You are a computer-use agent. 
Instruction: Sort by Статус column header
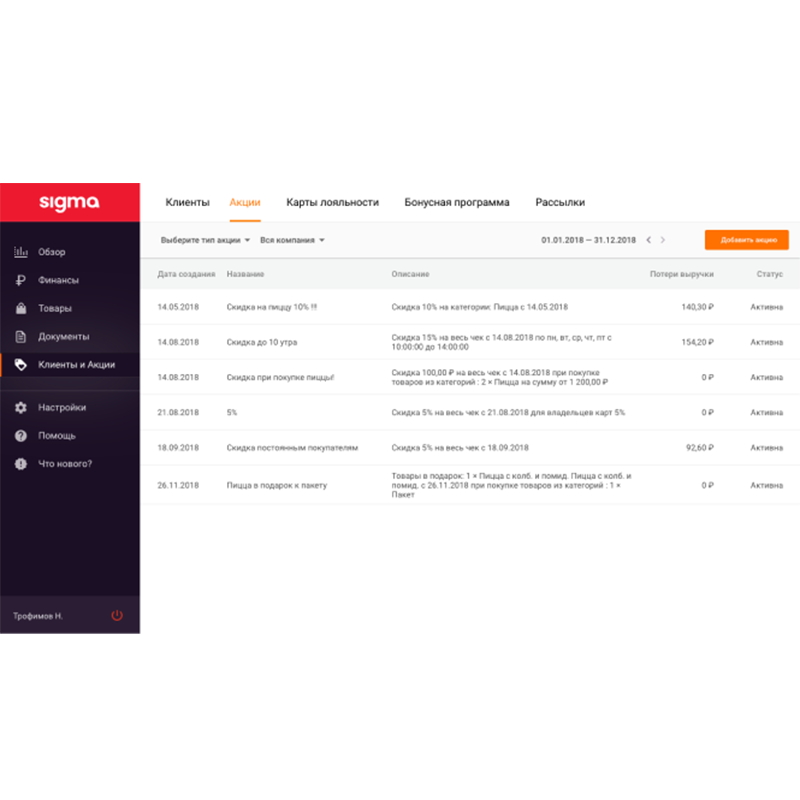[x=769, y=274]
